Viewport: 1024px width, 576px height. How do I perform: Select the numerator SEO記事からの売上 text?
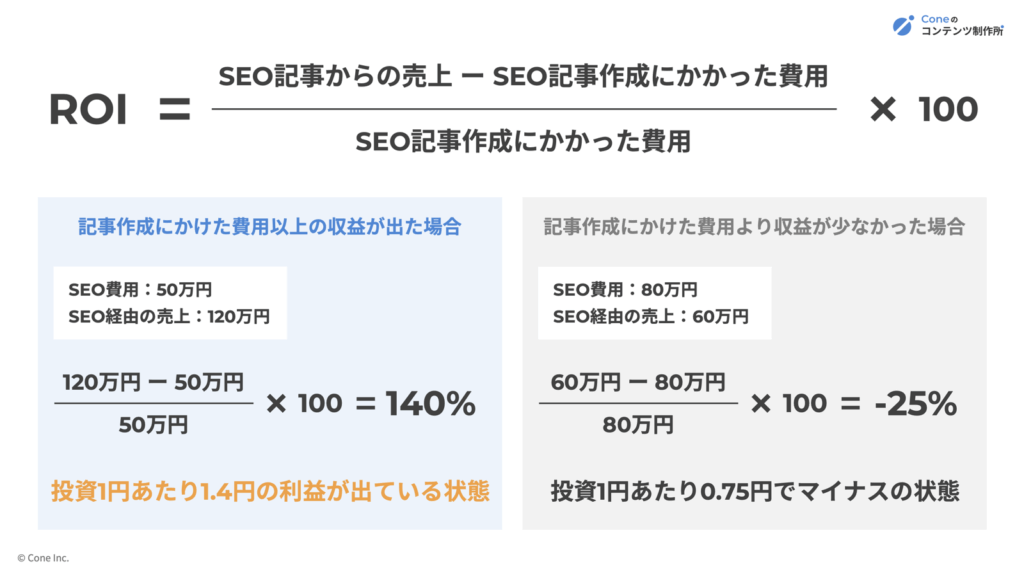click(335, 76)
